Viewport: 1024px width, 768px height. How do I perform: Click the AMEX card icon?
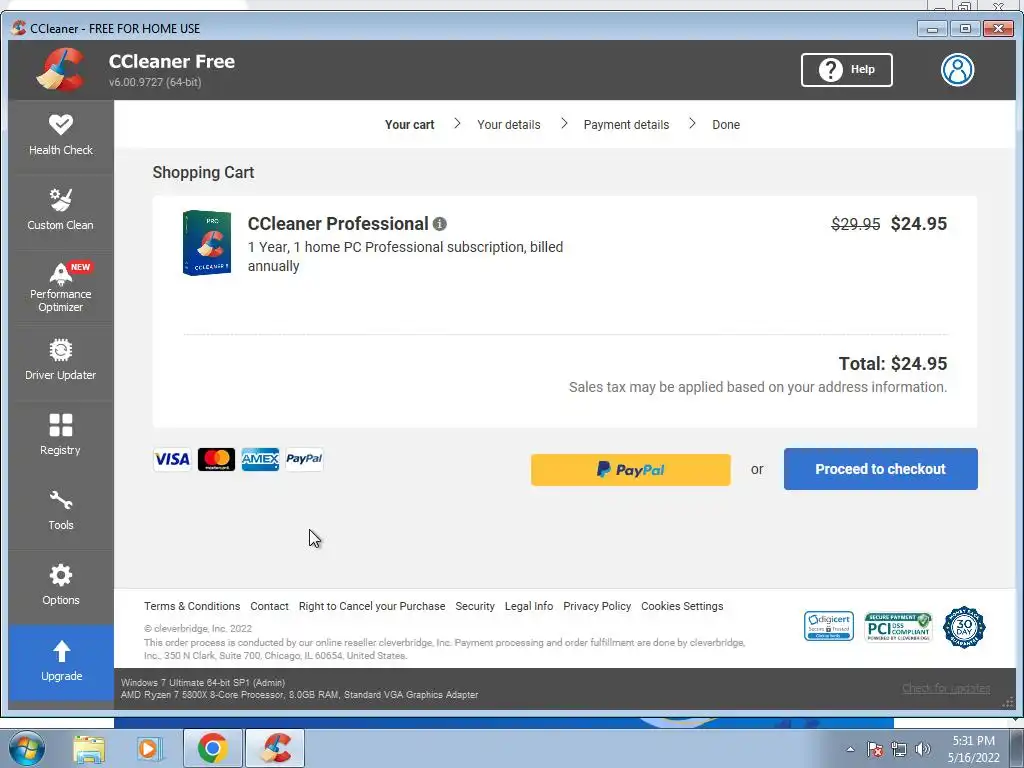(x=260, y=459)
